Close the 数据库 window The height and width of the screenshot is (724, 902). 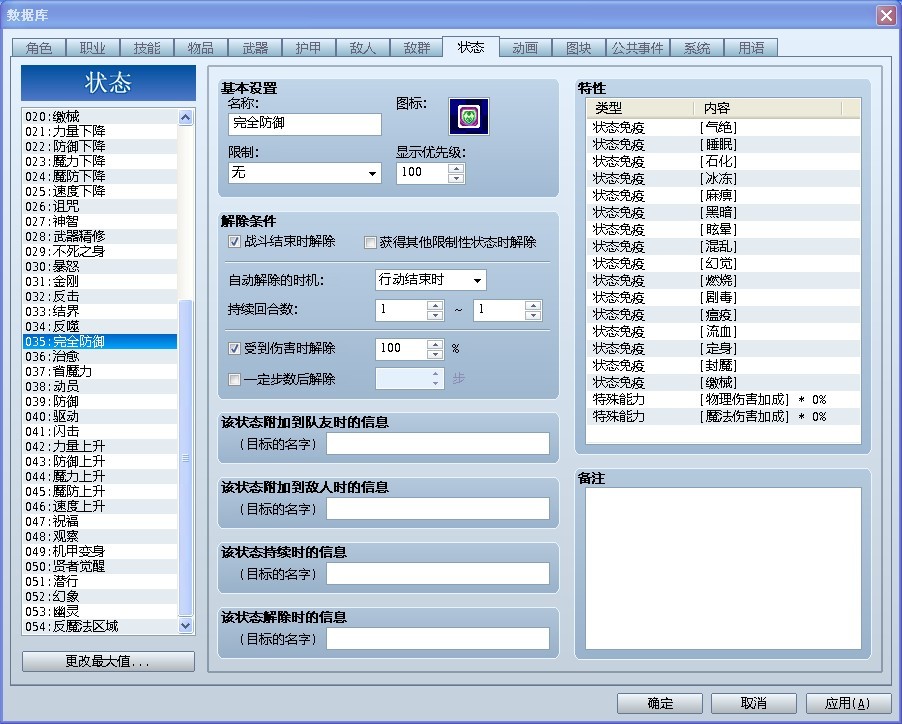[x=886, y=15]
